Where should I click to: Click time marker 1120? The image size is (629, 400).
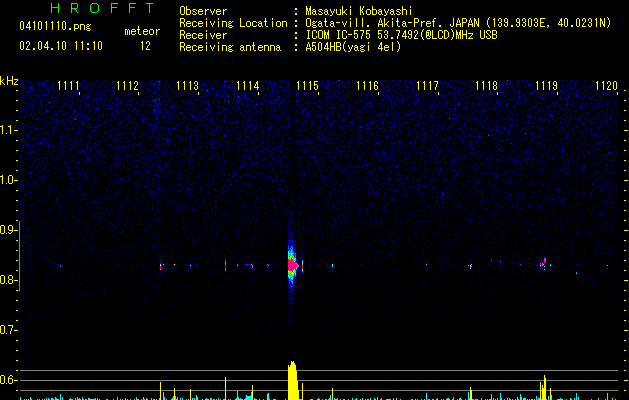(606, 86)
